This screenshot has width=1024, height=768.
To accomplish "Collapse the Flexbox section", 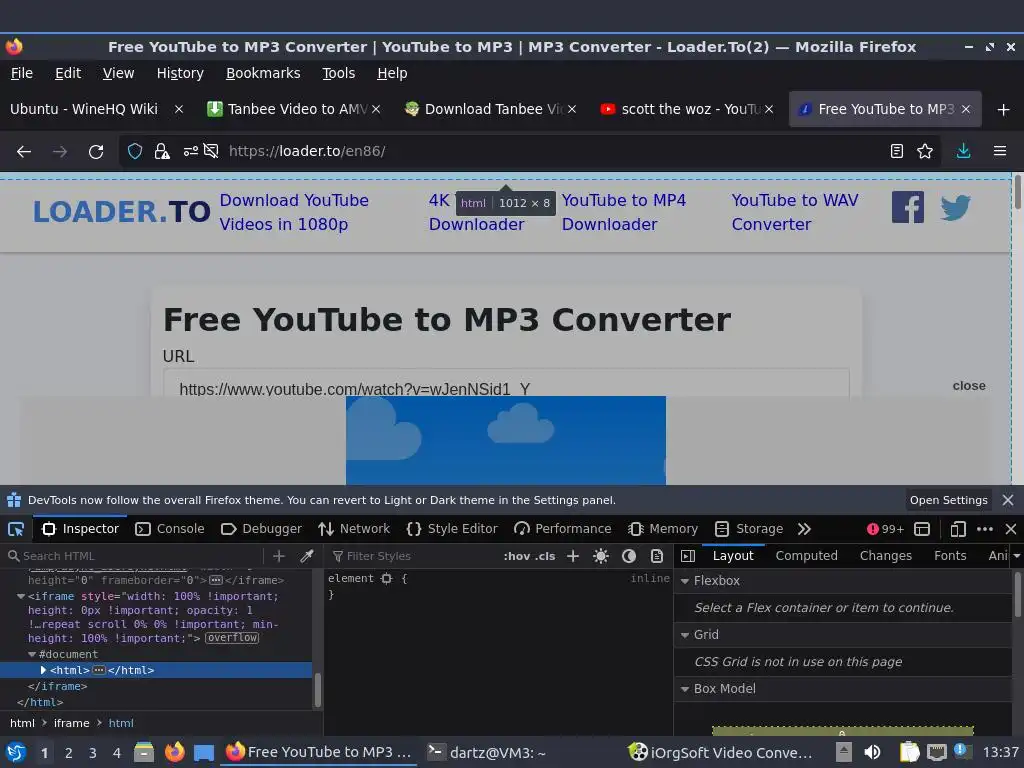I will click(685, 581).
